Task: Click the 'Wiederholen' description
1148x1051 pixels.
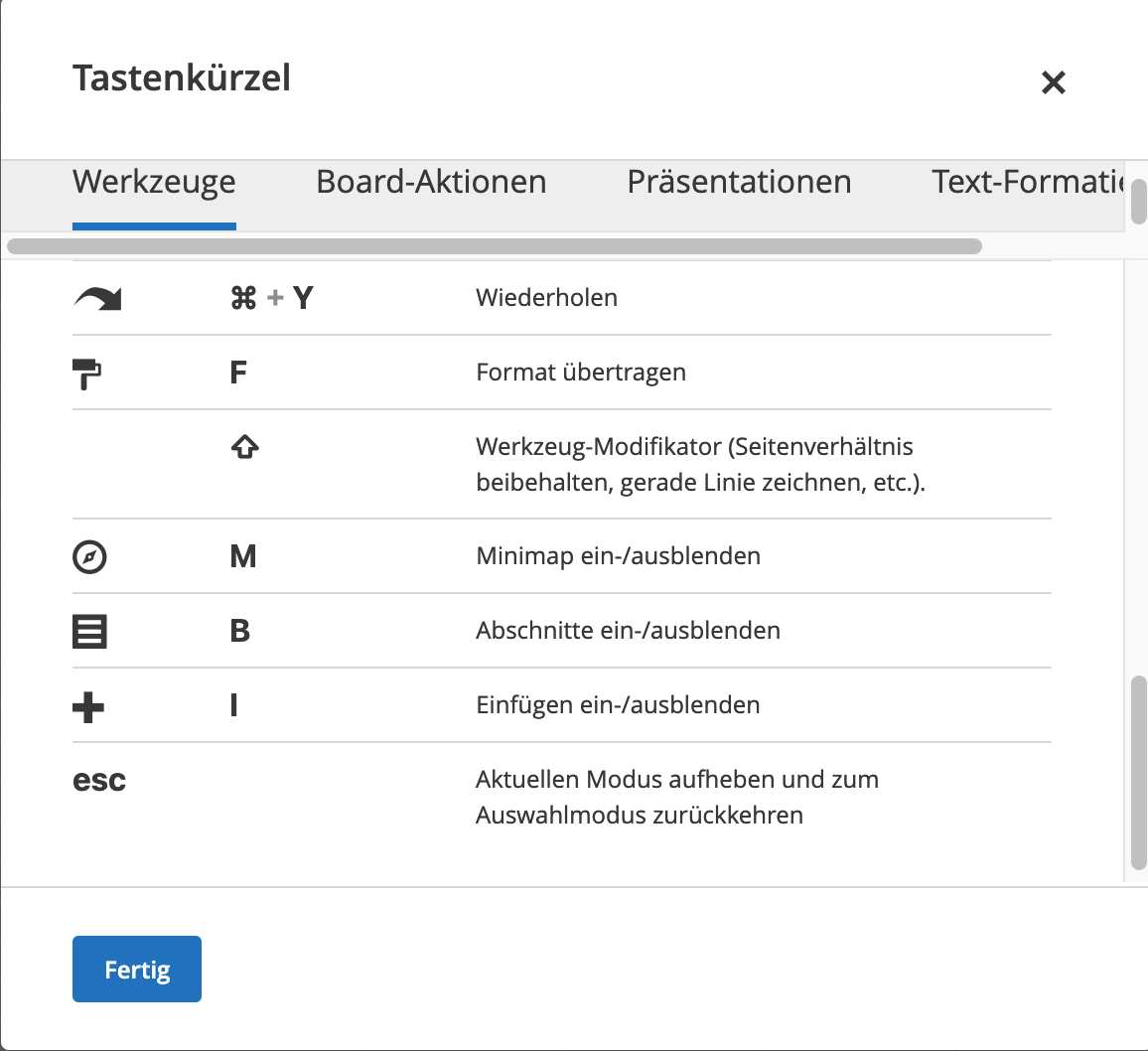Action: point(547,298)
